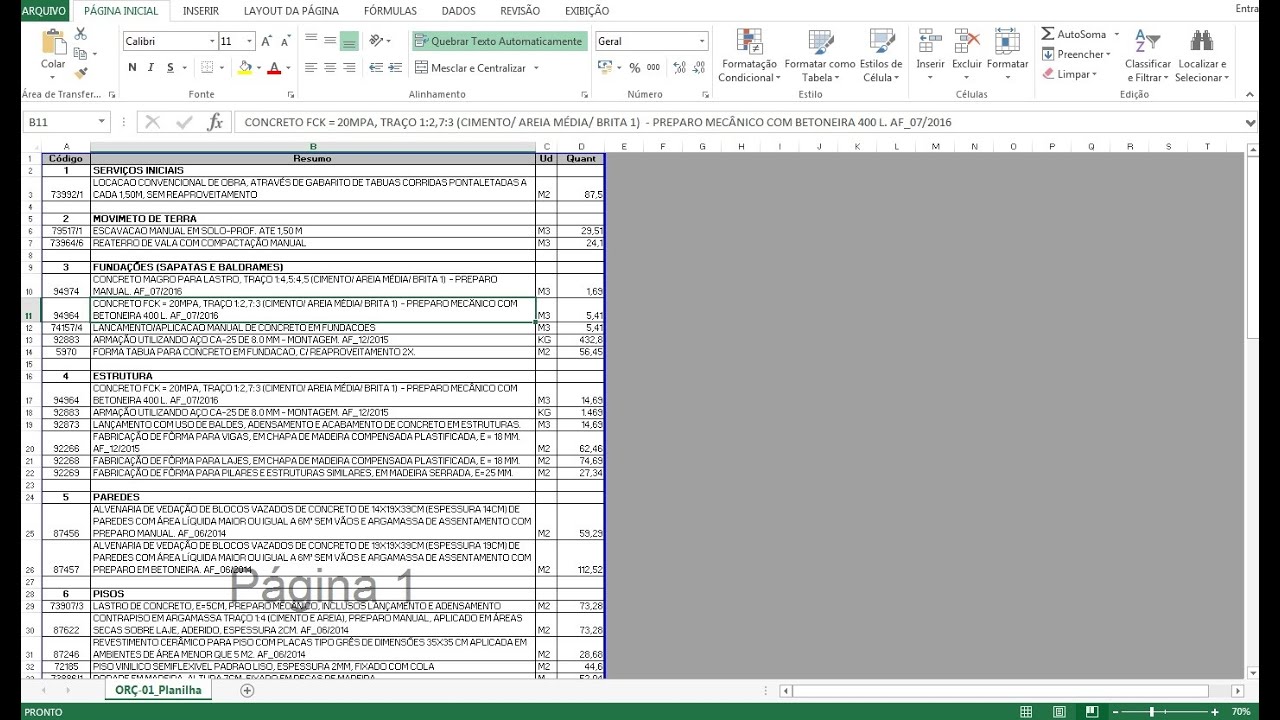Click the Copy icon in clipboard group
The image size is (1280, 720).
[81, 53]
